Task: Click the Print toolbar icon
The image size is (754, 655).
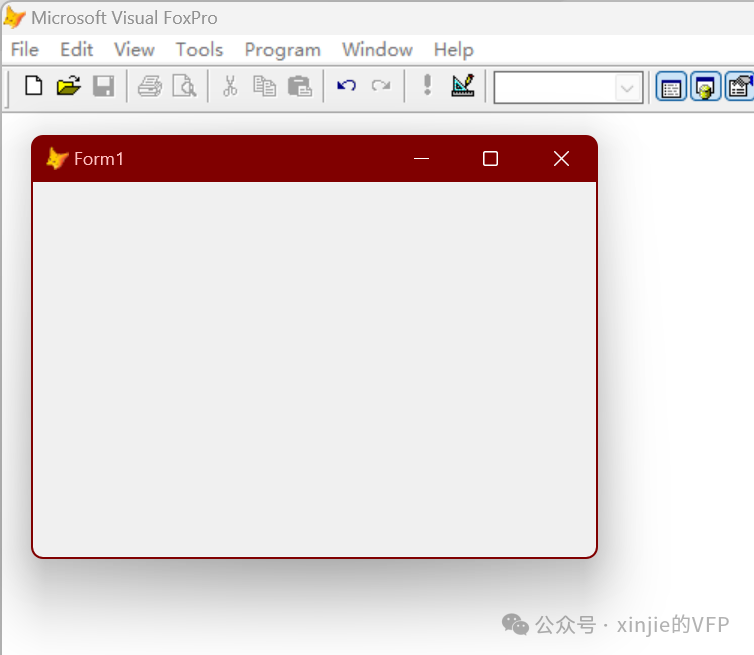Action: [150, 86]
